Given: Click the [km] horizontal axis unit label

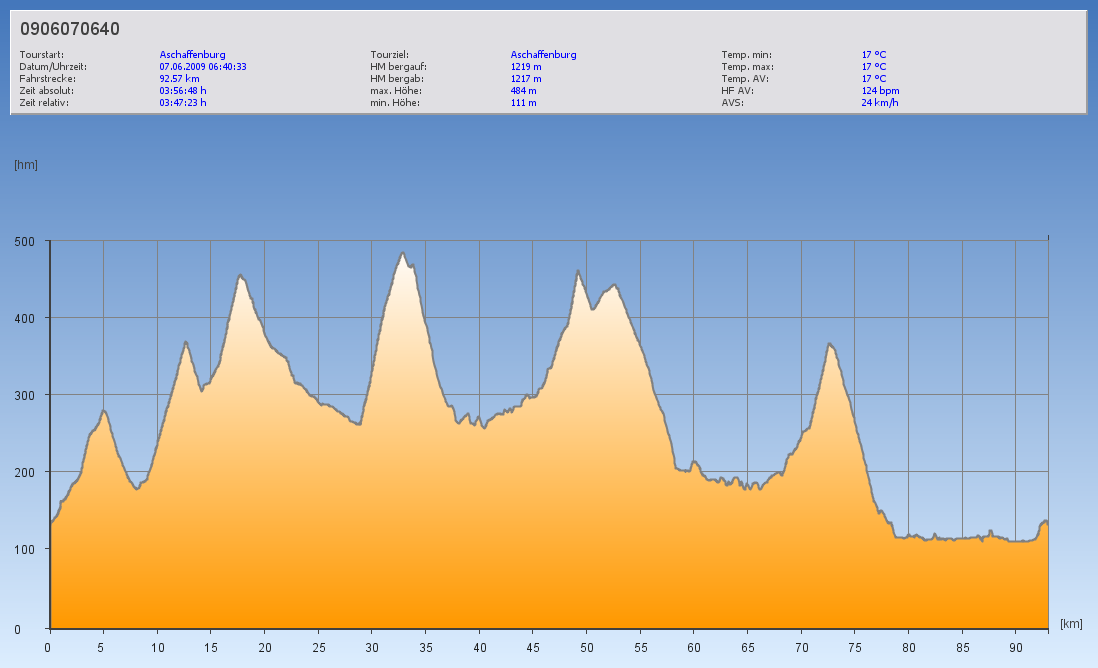Looking at the screenshot, I should pyautogui.click(x=1071, y=624).
